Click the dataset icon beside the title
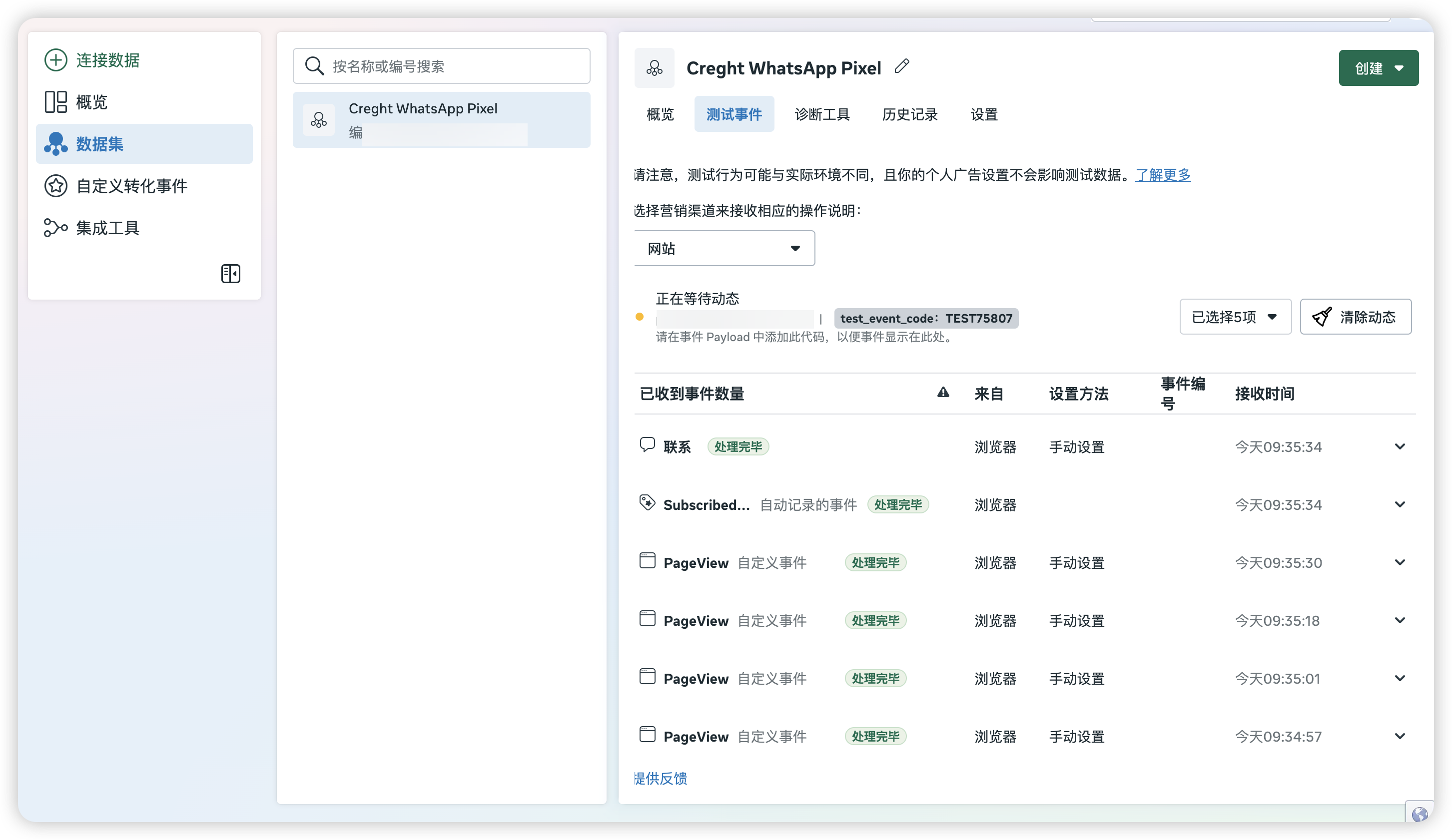This screenshot has width=1452, height=840. [654, 68]
